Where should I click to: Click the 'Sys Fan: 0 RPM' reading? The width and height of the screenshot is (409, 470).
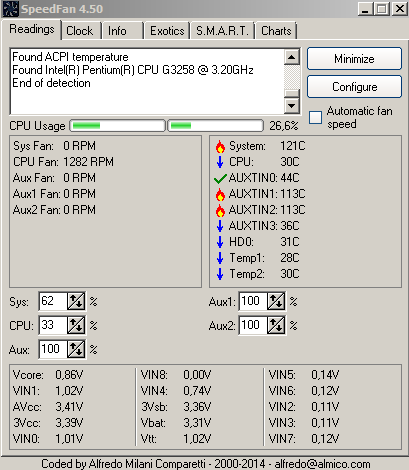click(x=54, y=146)
